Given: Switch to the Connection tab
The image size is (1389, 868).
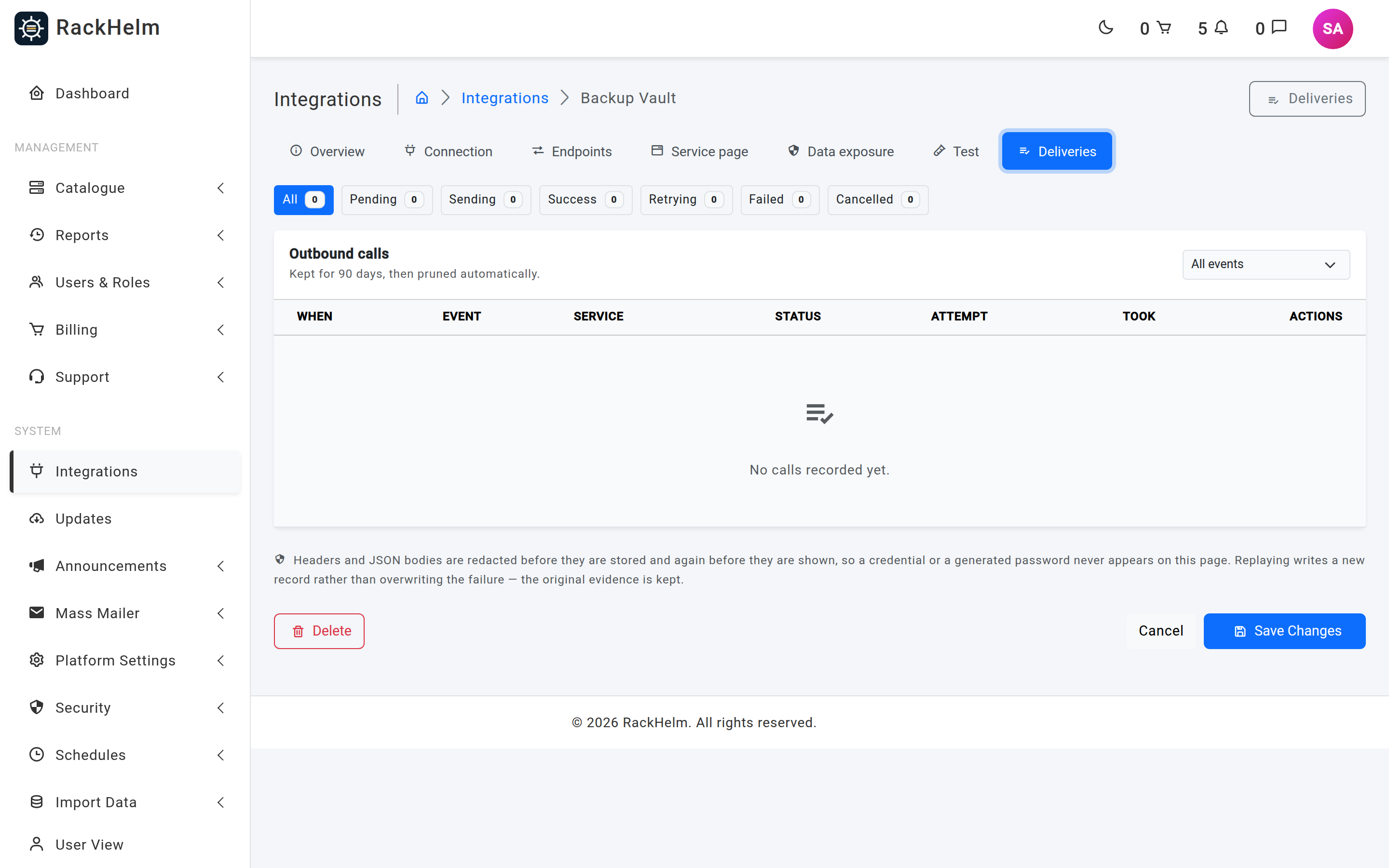Looking at the screenshot, I should [x=448, y=151].
